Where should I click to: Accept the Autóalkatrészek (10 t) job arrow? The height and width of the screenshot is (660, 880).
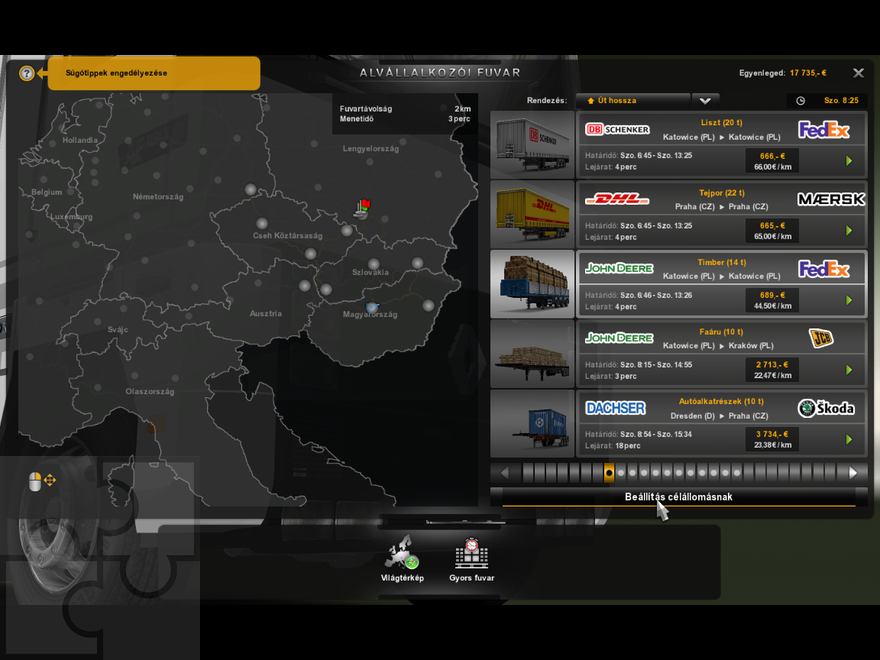(849, 439)
